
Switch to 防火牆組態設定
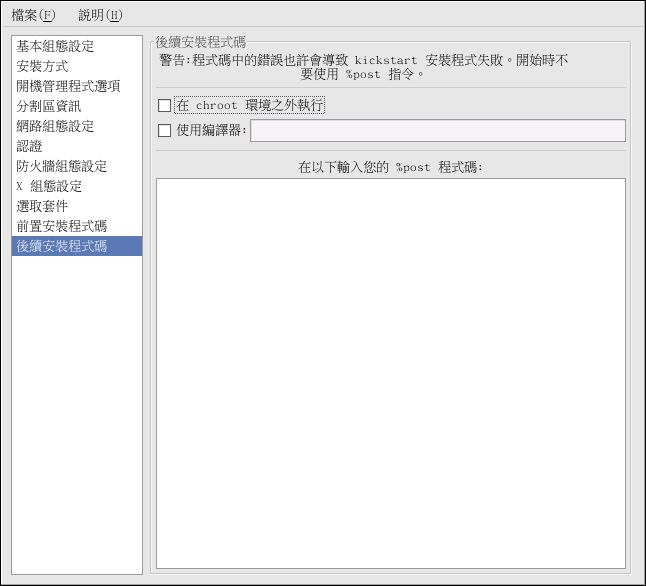[62, 166]
